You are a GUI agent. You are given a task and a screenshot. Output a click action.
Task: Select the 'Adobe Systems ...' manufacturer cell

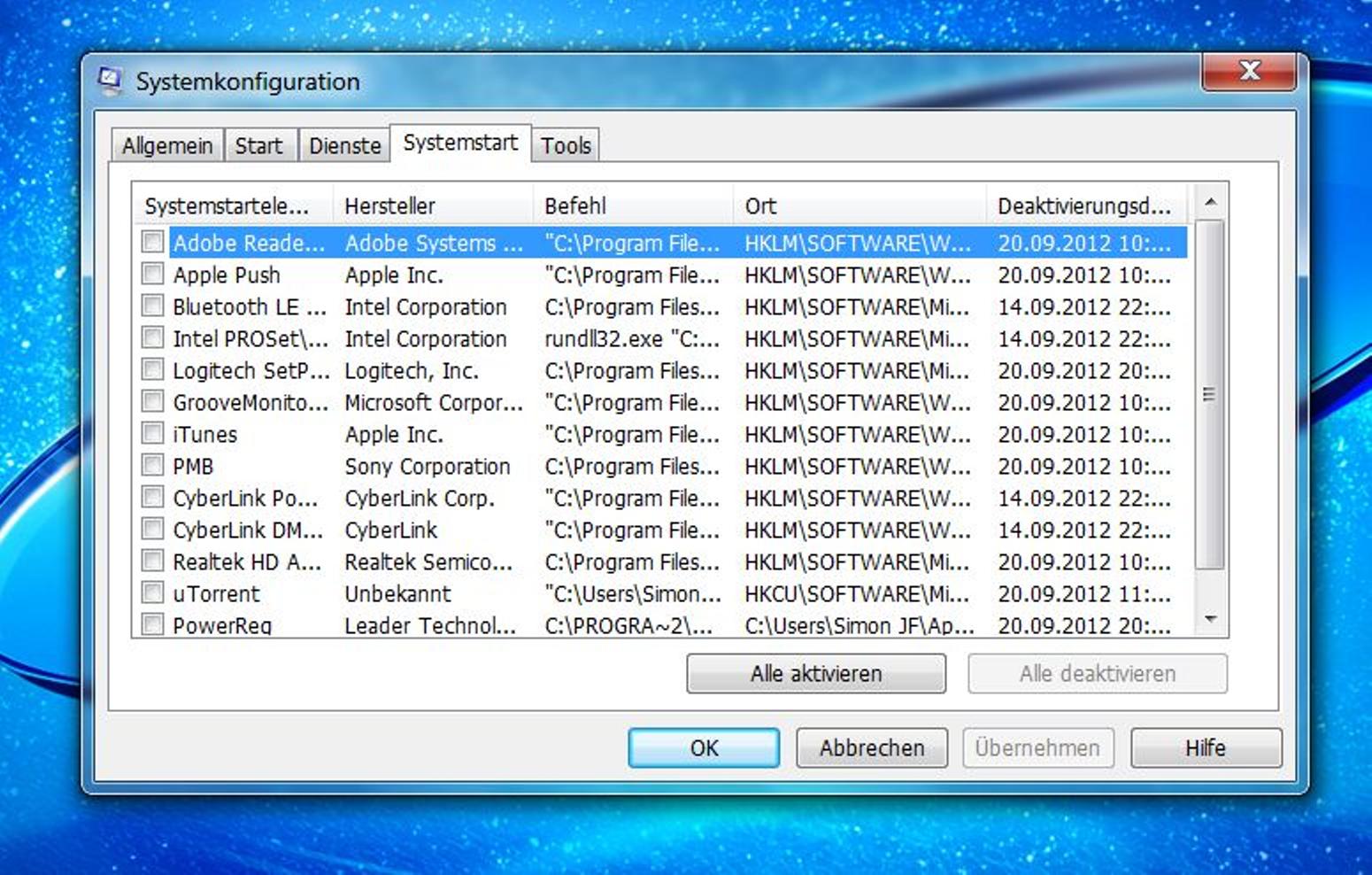point(434,243)
